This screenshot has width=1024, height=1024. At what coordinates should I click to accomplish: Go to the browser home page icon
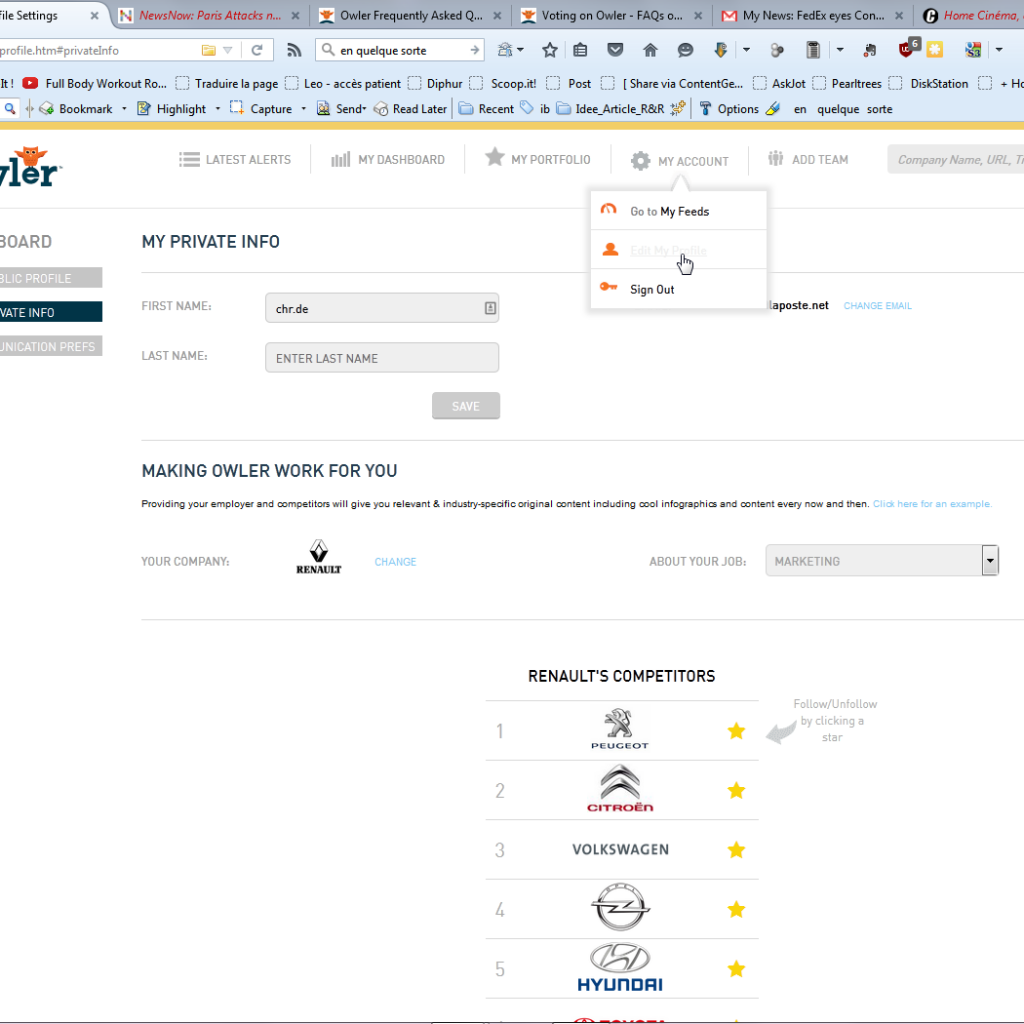click(x=650, y=50)
